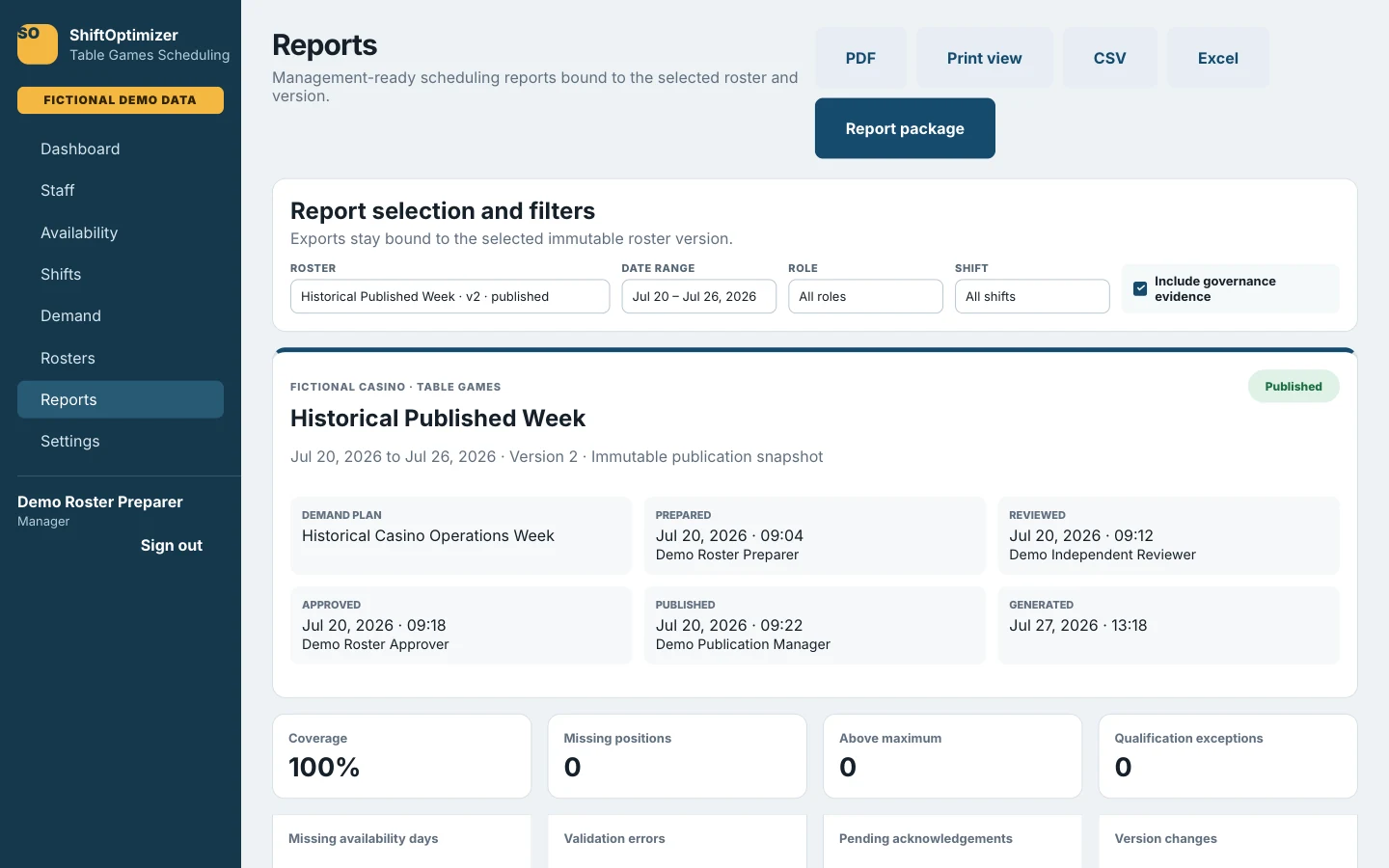
Task: Toggle the Include governance evidence checkbox
Action: click(1140, 288)
